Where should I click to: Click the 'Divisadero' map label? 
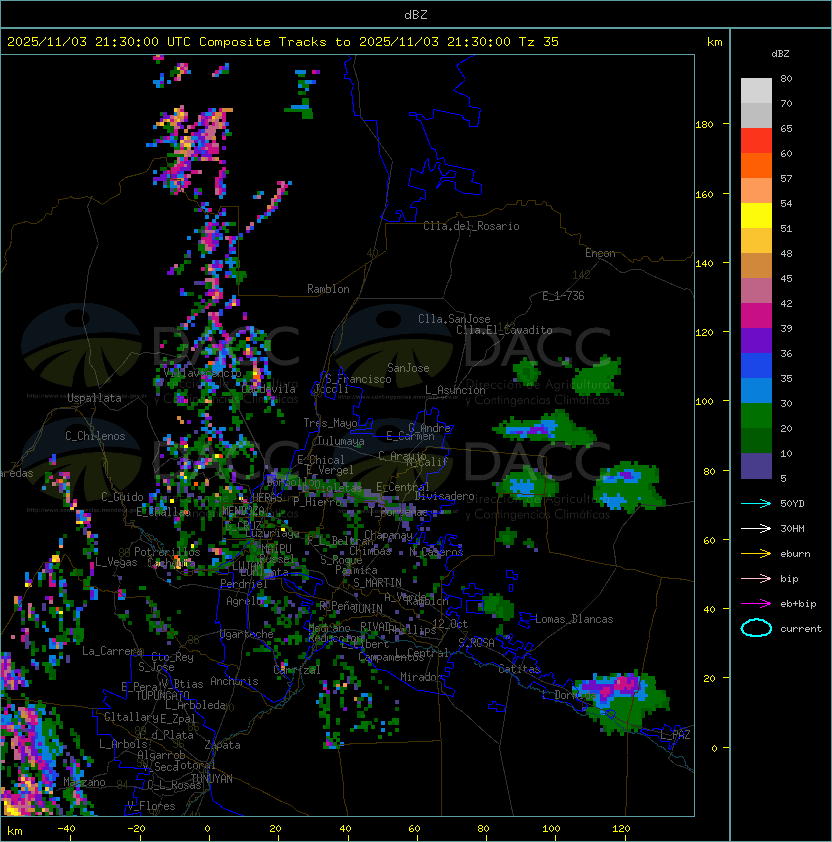[x=444, y=496]
